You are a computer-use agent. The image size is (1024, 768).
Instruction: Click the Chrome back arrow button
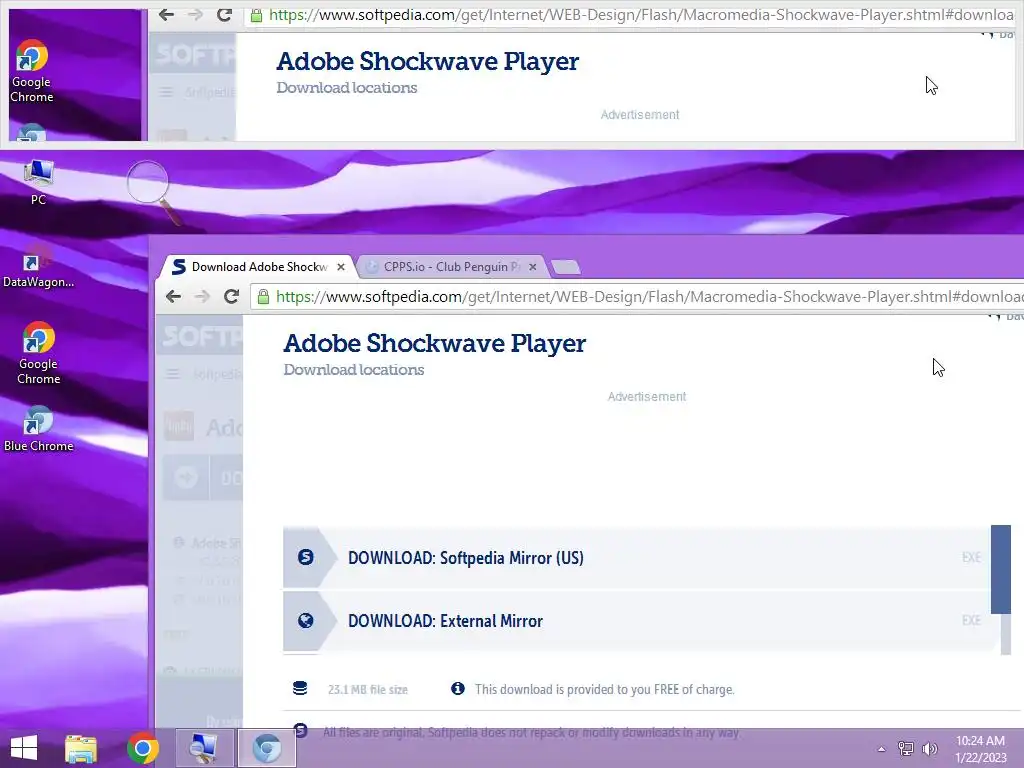[173, 296]
